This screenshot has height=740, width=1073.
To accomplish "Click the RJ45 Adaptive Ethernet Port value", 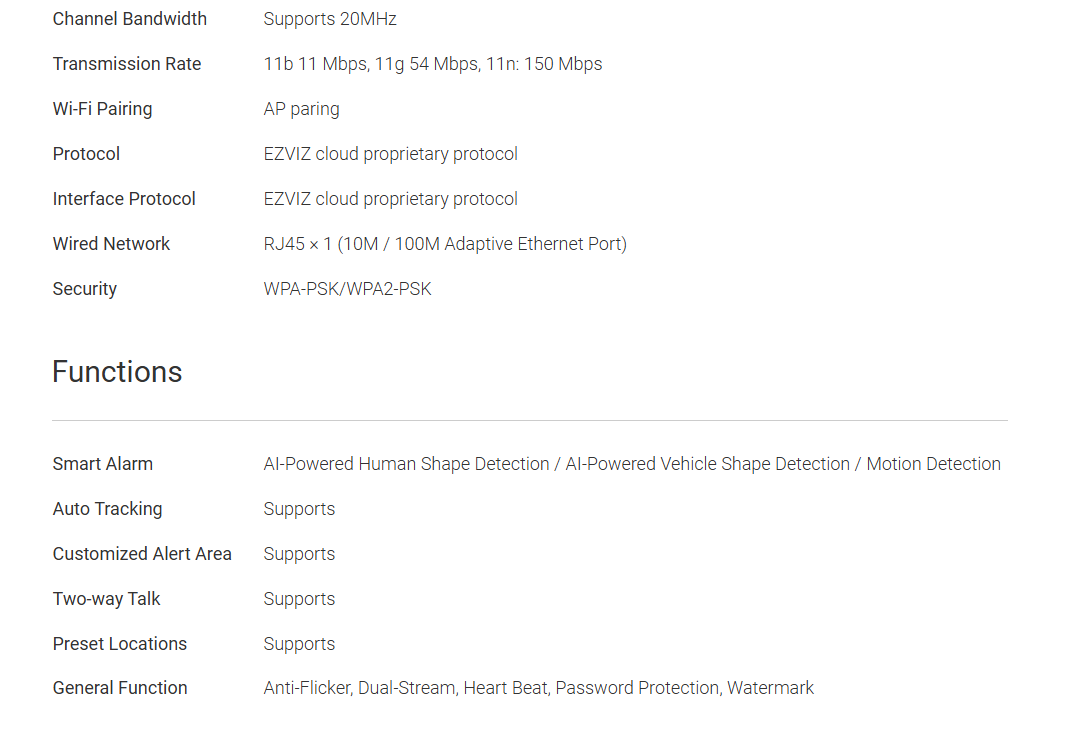I will [x=445, y=244].
